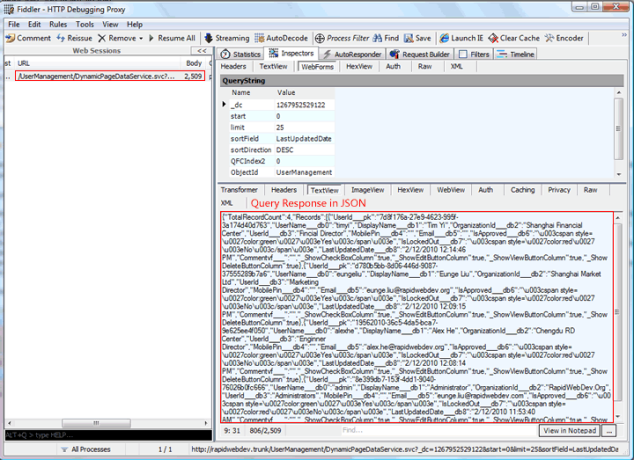The width and height of the screenshot is (634, 460).
Task: Switch to the Timeline tab
Action: click(x=516, y=54)
